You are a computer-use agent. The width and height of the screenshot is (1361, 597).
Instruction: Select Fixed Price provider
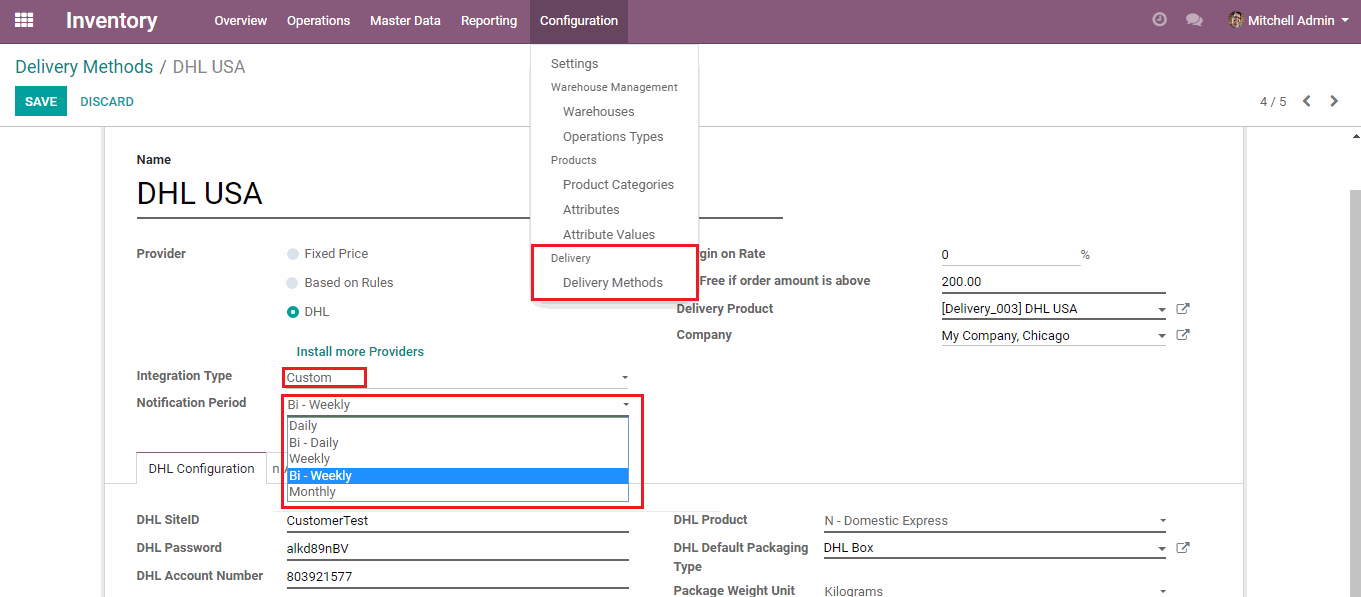click(293, 254)
